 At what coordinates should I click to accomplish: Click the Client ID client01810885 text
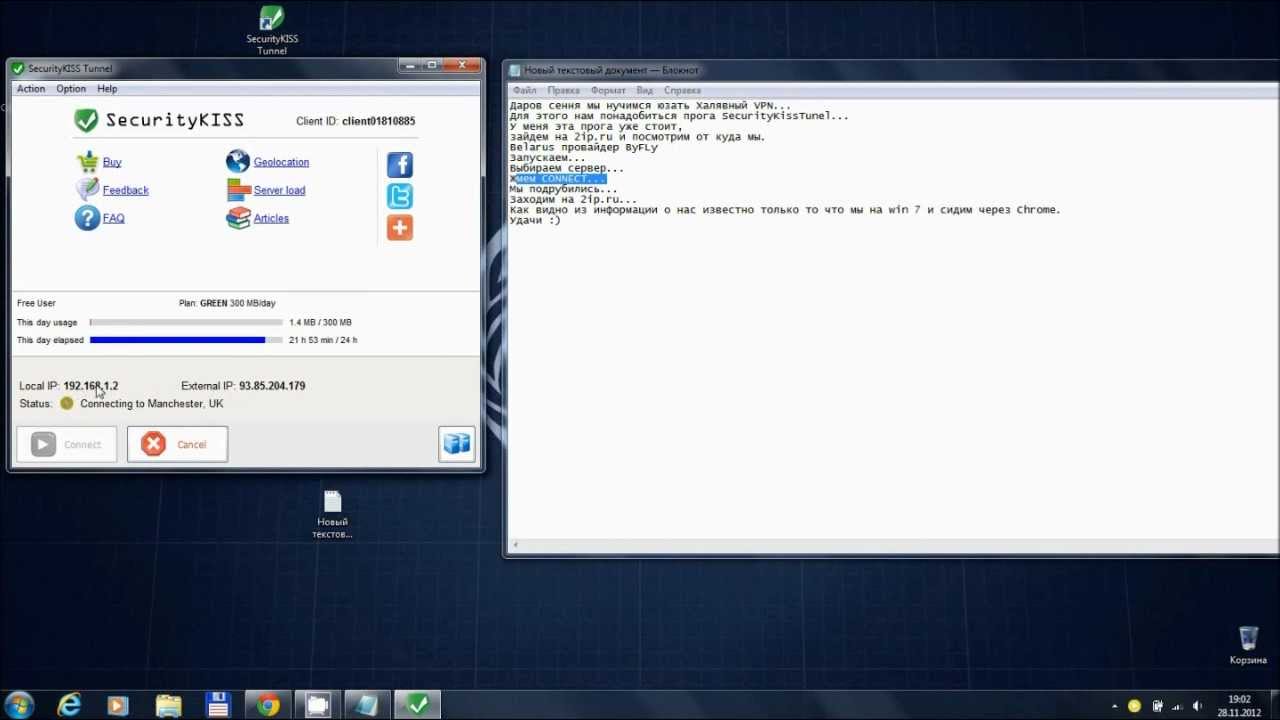pos(355,121)
